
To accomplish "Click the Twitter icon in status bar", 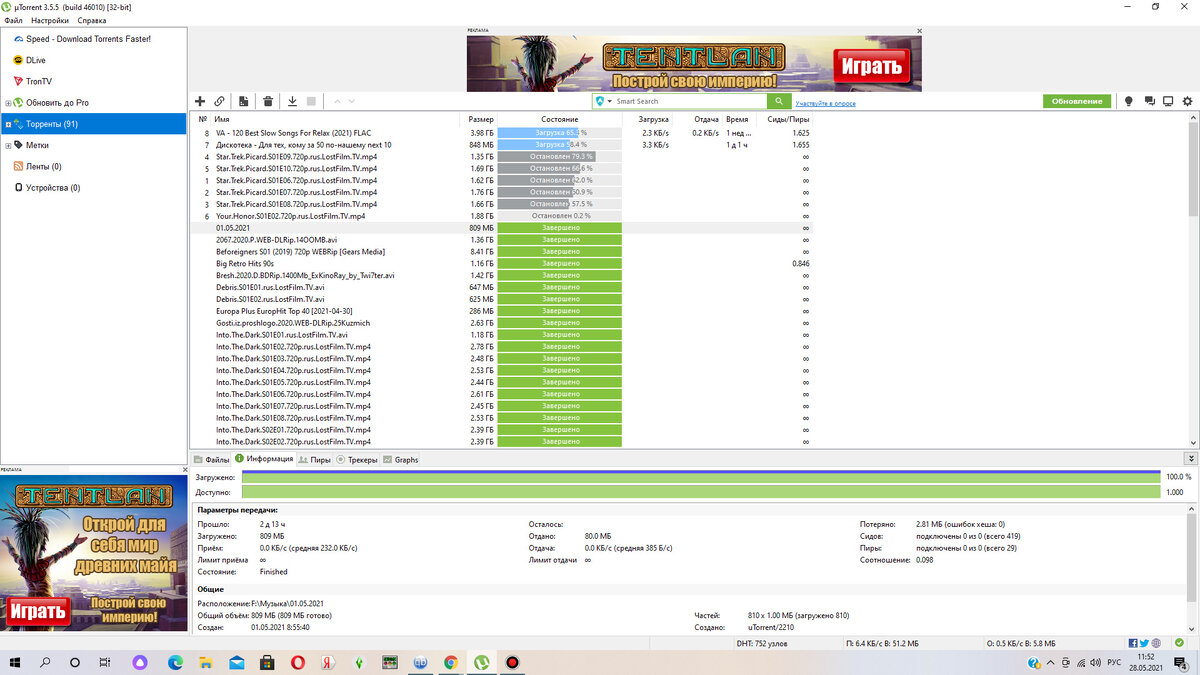I will point(1144,643).
